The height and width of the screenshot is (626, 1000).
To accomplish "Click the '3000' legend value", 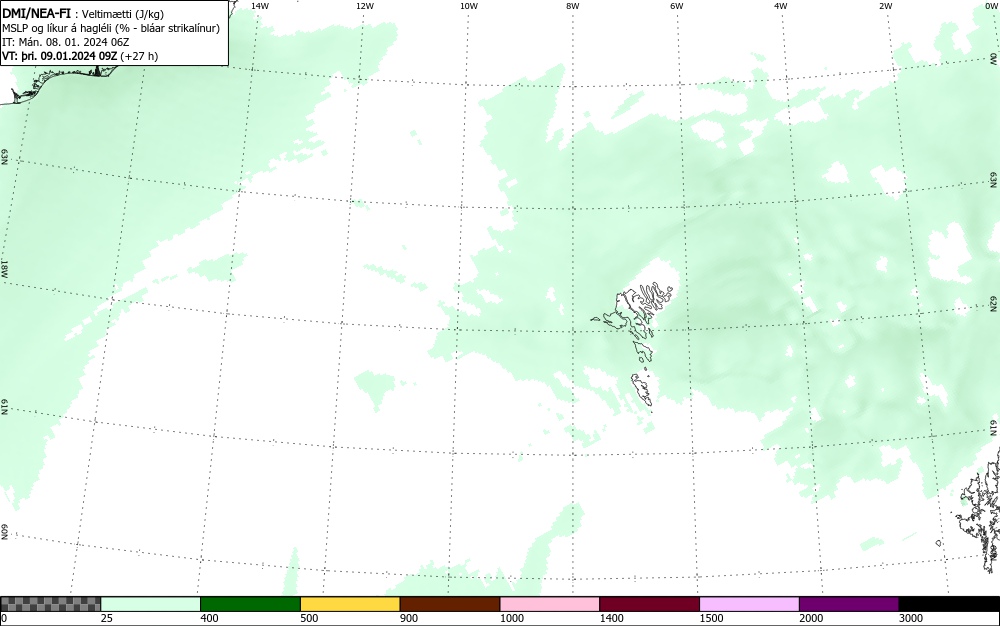I will point(911,618).
